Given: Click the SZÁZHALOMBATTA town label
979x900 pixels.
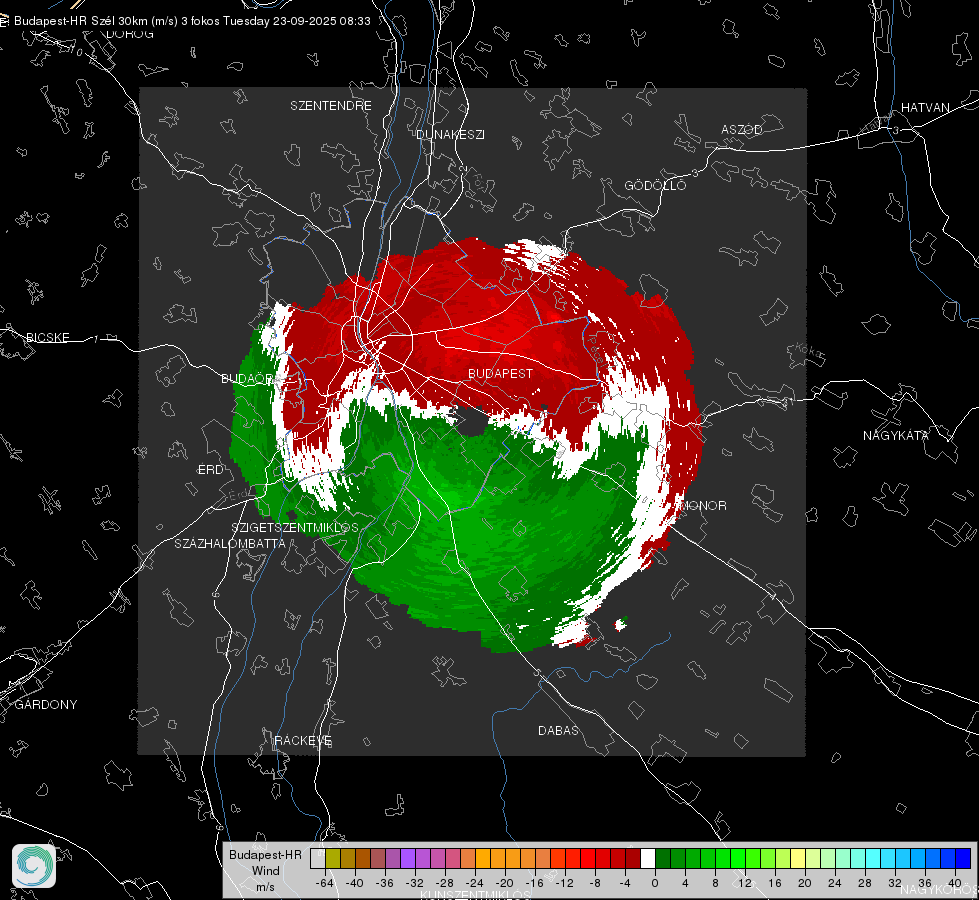Looking at the screenshot, I should [230, 544].
